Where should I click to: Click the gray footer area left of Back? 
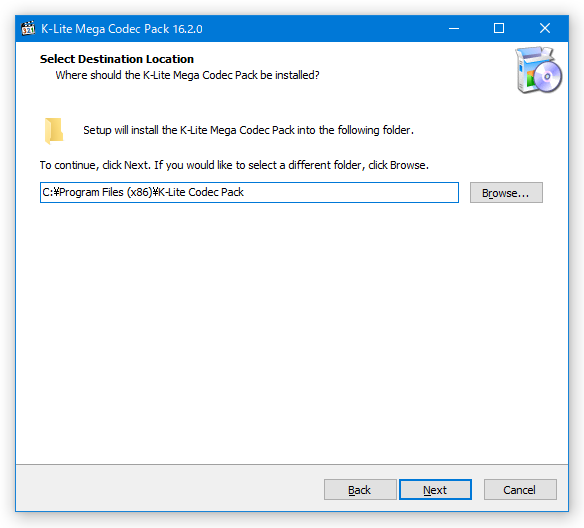[x=168, y=490]
